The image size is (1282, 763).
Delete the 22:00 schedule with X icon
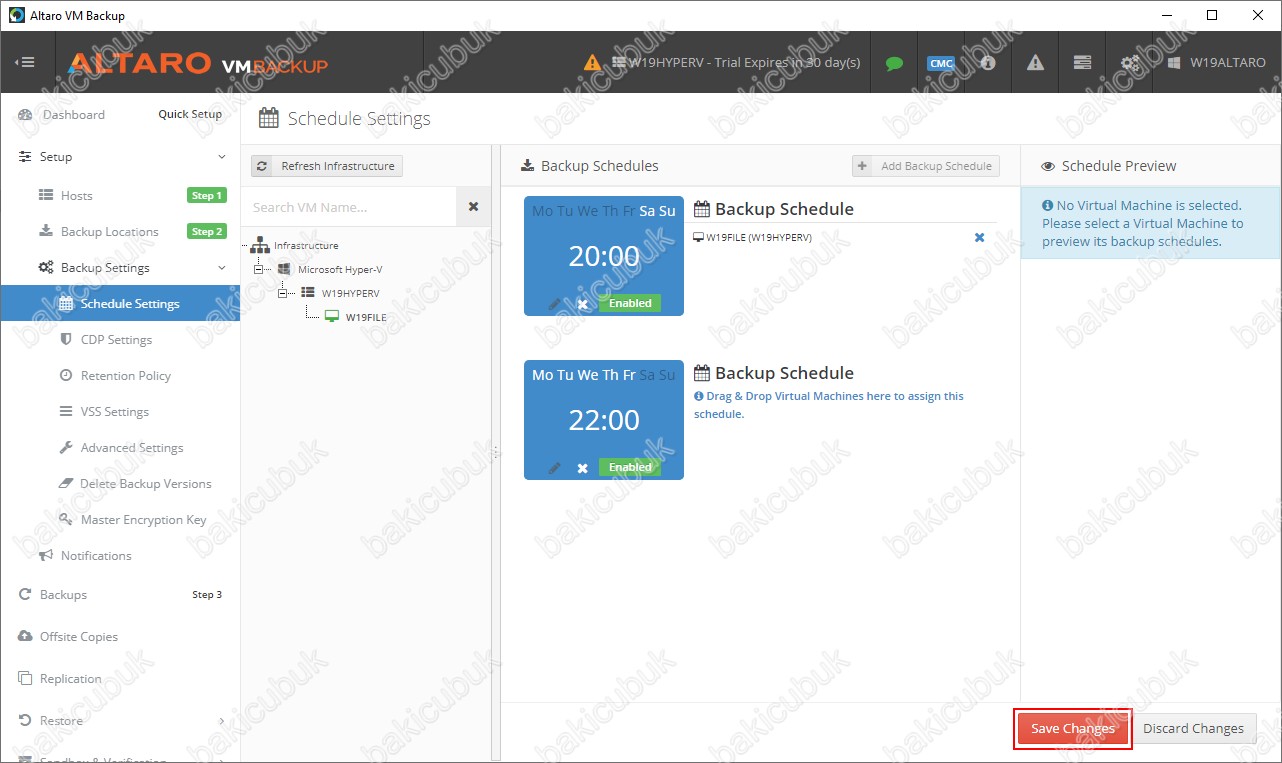[x=583, y=468]
